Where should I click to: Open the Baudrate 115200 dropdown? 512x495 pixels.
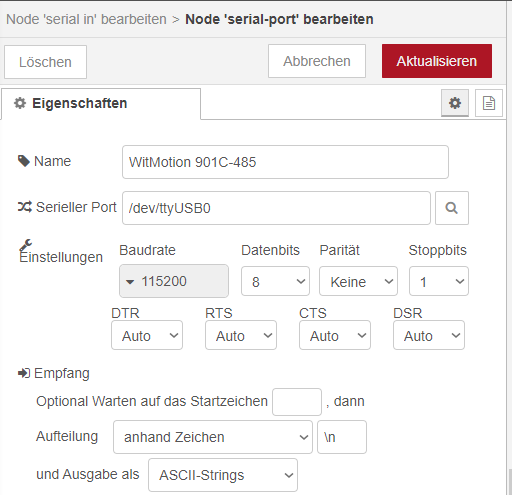coord(174,281)
